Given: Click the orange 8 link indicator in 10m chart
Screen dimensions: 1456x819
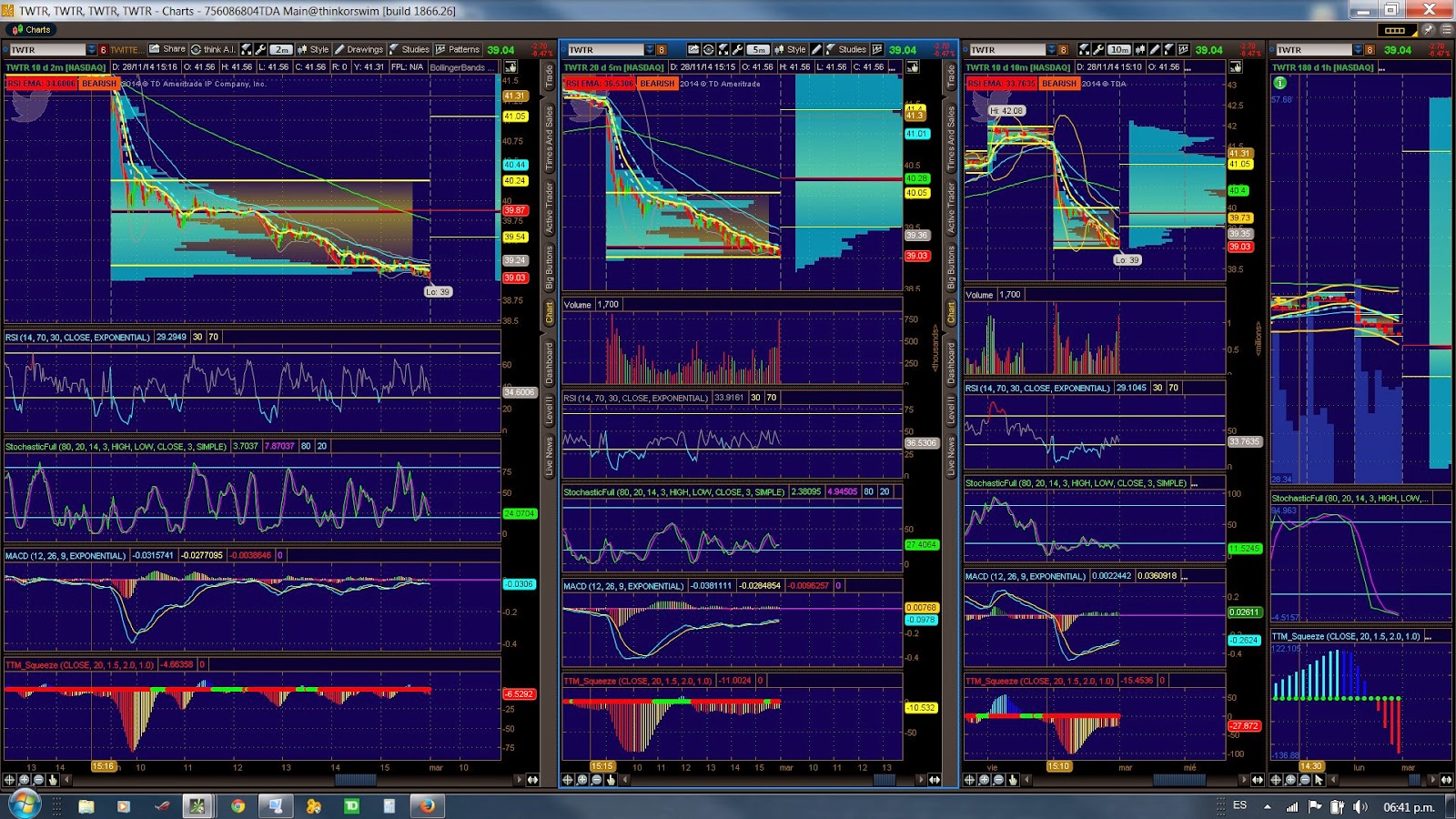Looking at the screenshot, I should pyautogui.click(x=1063, y=50).
